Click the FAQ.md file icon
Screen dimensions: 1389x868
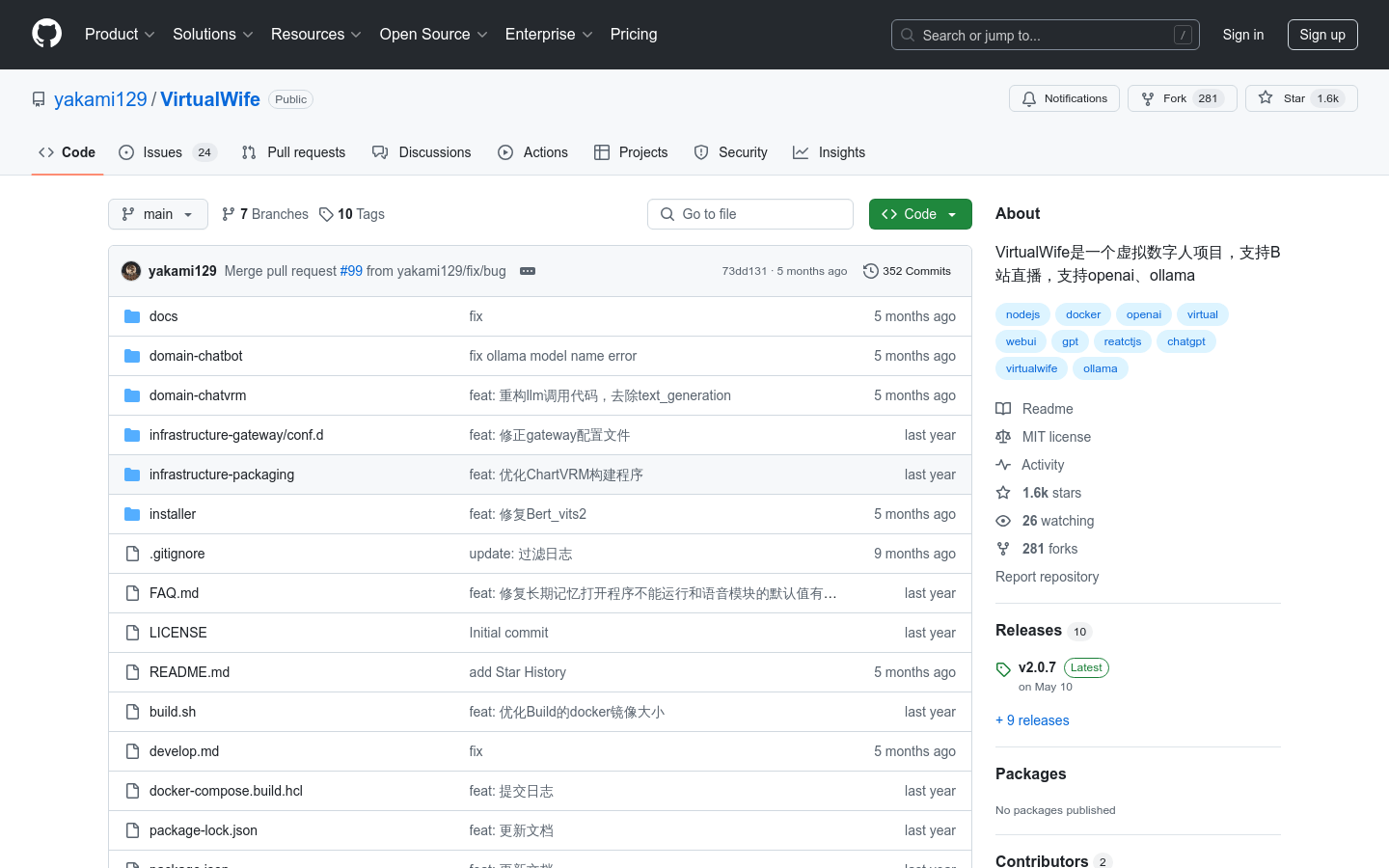click(132, 593)
